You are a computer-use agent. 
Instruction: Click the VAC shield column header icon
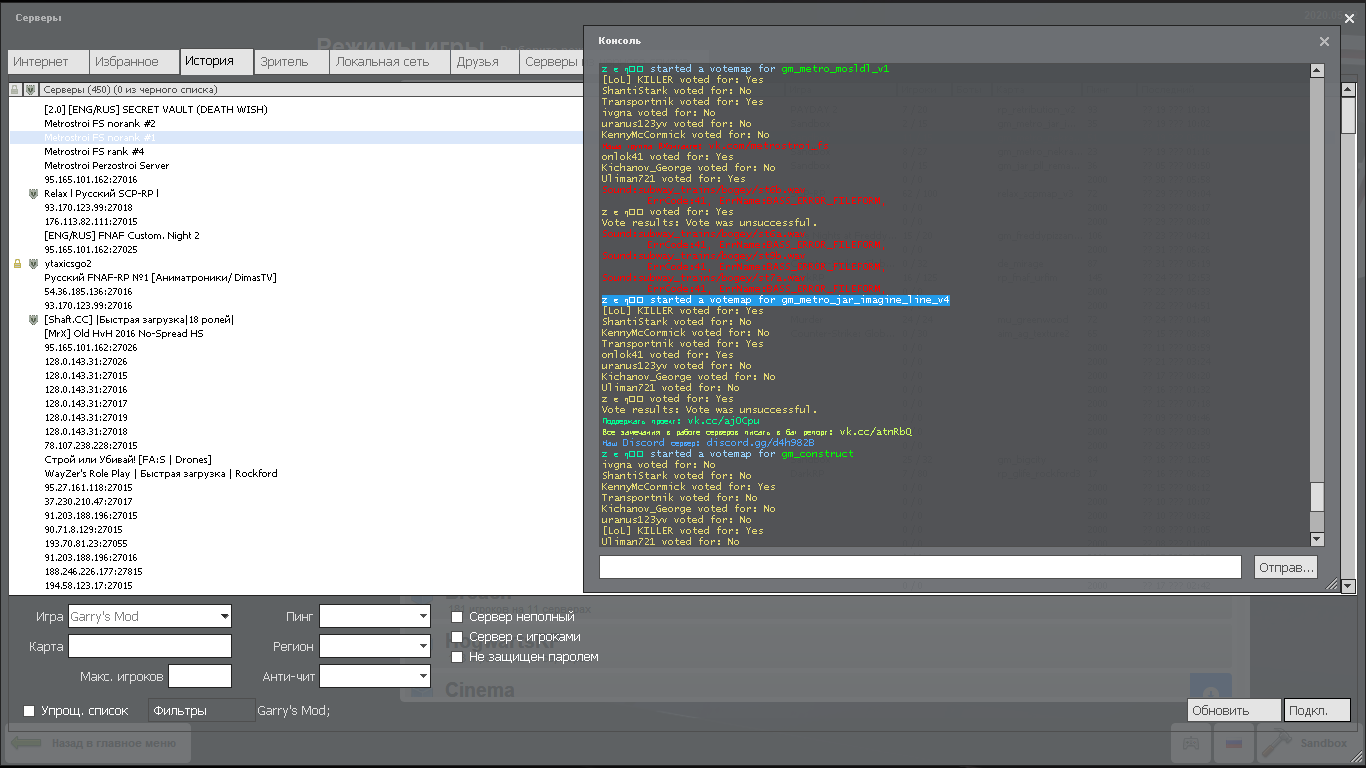pos(31,90)
